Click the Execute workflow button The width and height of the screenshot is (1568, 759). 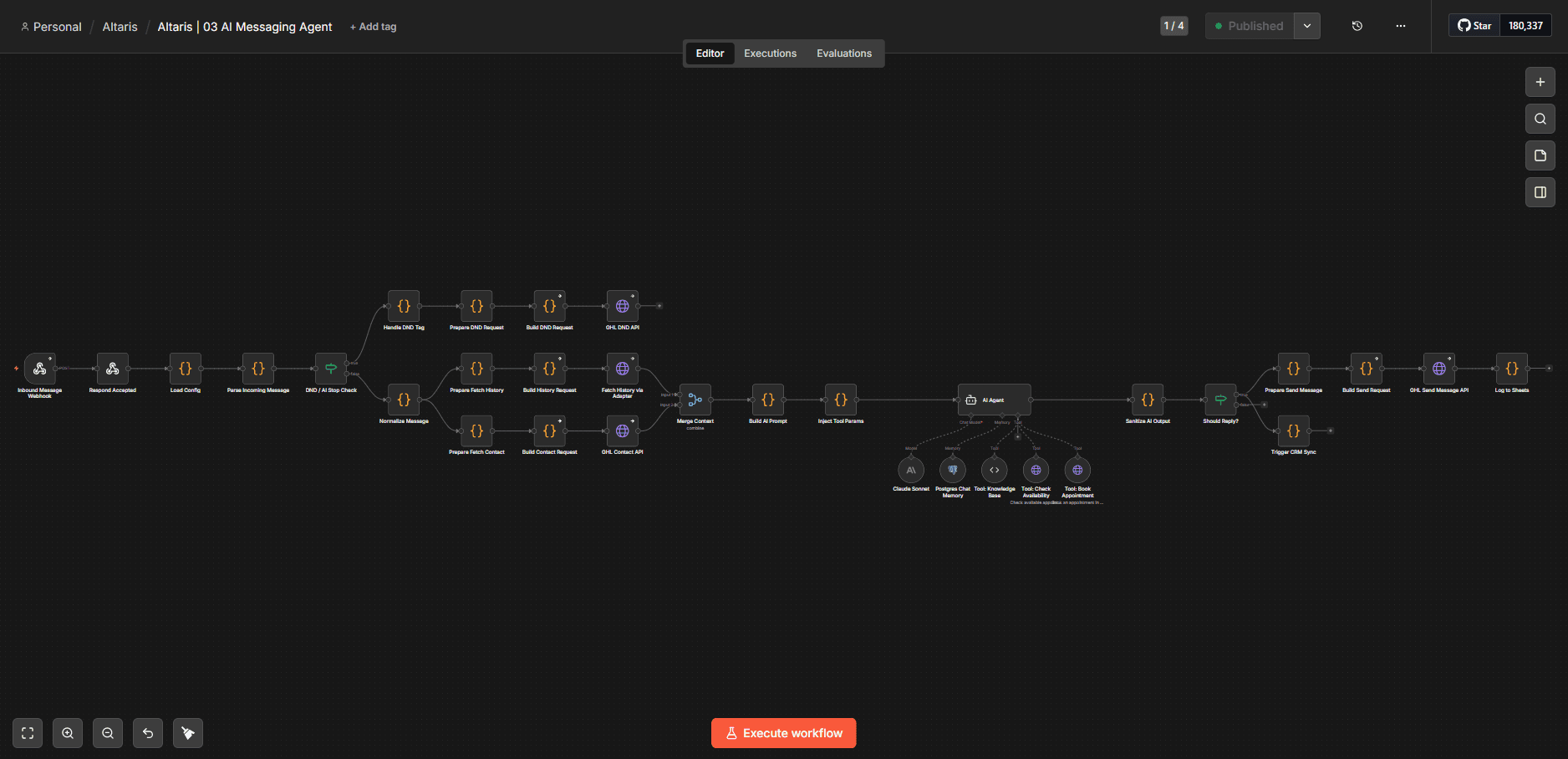(783, 733)
